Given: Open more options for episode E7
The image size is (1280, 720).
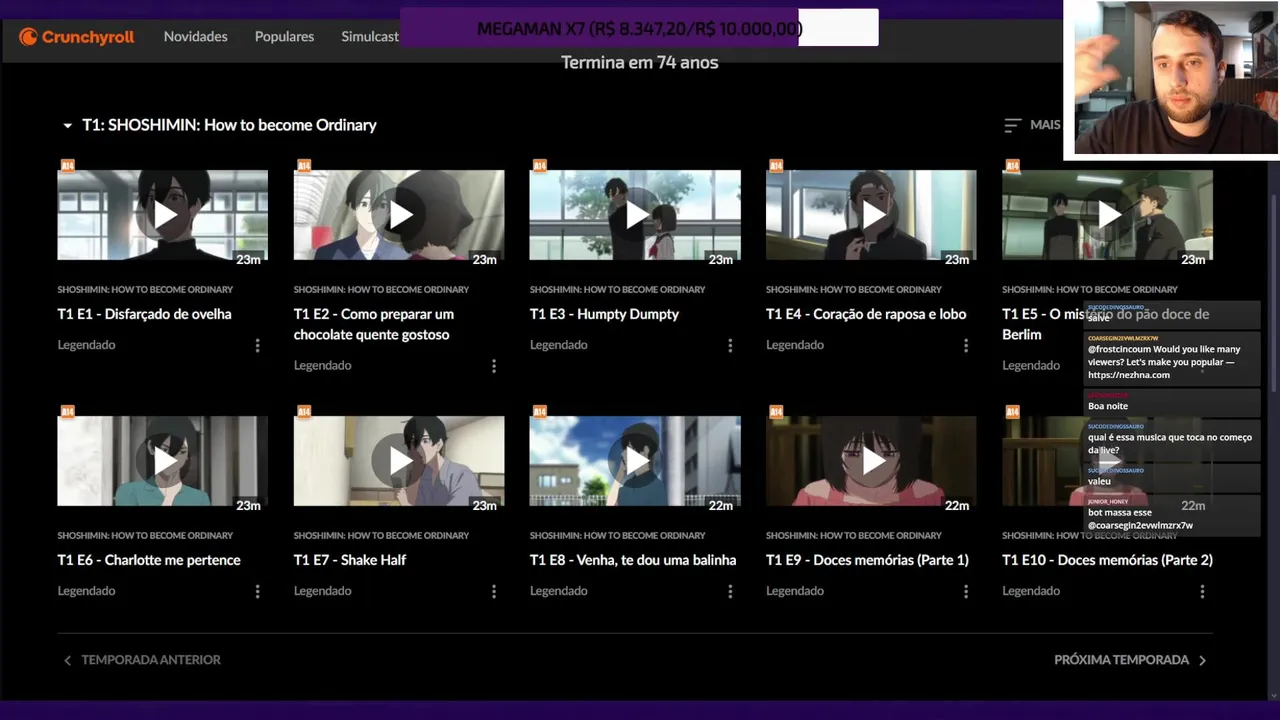Looking at the screenshot, I should coord(493,591).
